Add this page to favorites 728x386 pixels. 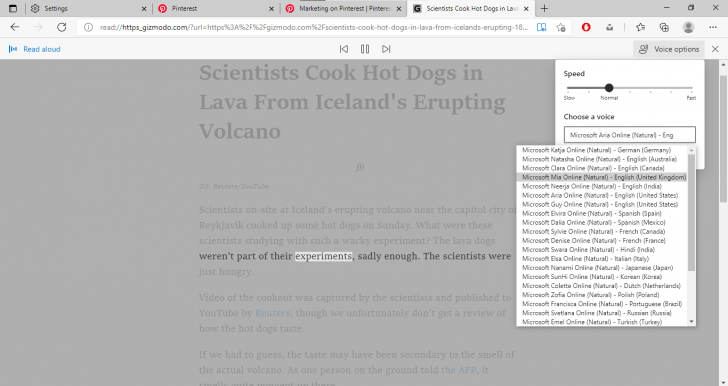click(561, 27)
